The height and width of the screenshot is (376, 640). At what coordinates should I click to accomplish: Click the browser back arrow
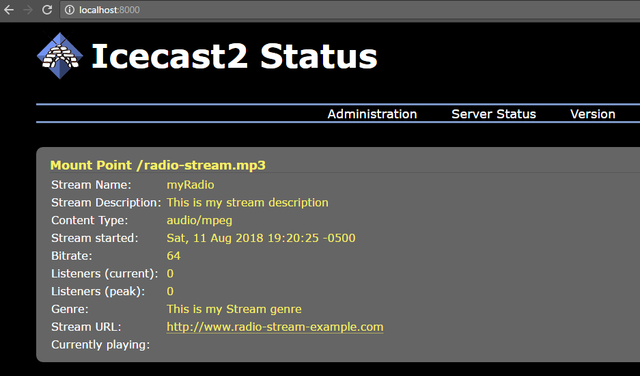(9, 10)
